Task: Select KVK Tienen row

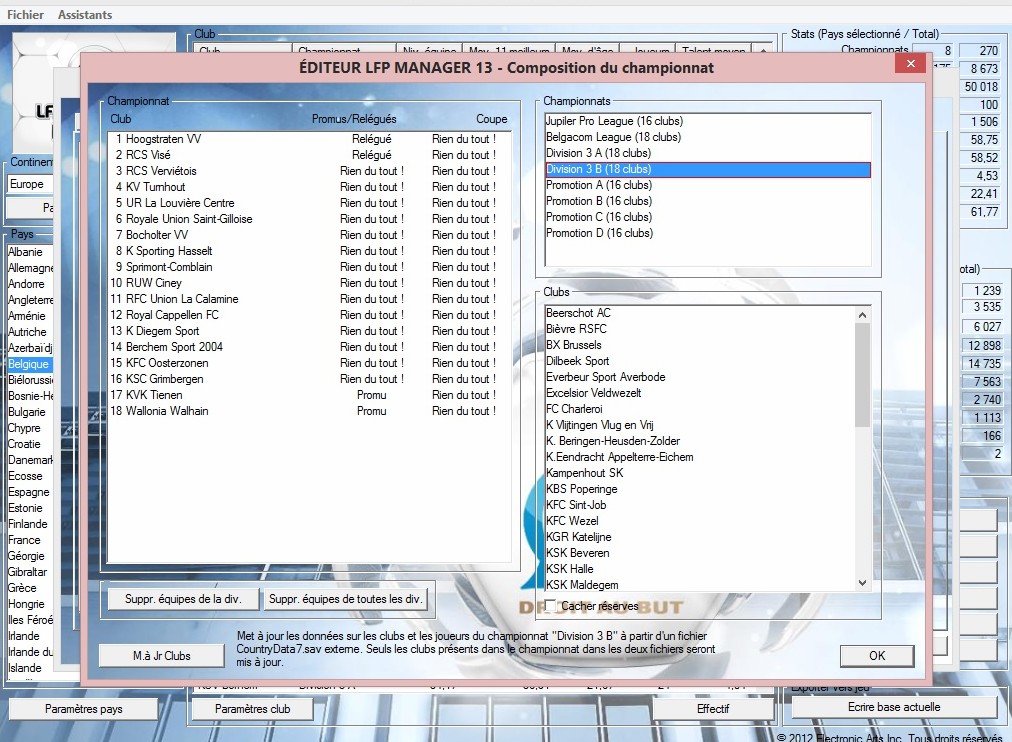Action: pos(309,395)
